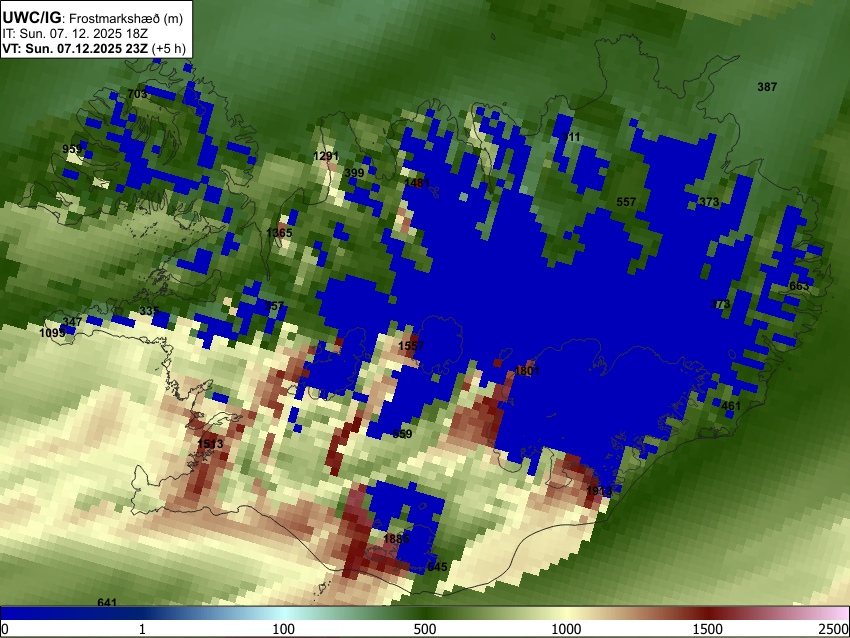Click the map value 461

tap(731, 405)
